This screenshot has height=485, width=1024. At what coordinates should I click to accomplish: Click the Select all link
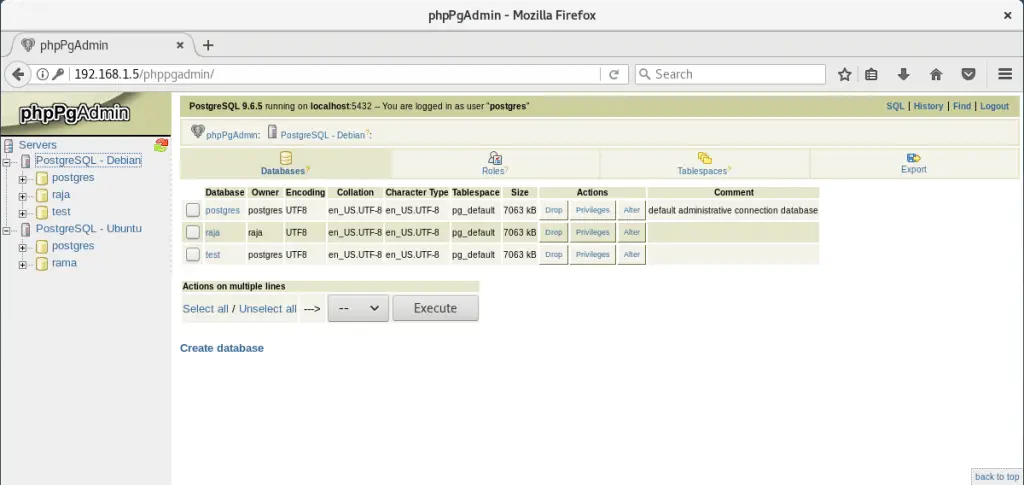coord(206,309)
